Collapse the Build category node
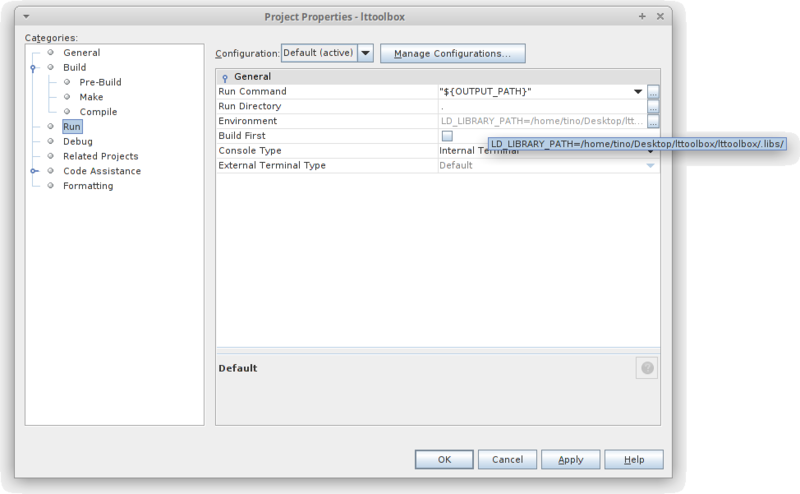This screenshot has width=800, height=494. pyautogui.click(x=33, y=68)
